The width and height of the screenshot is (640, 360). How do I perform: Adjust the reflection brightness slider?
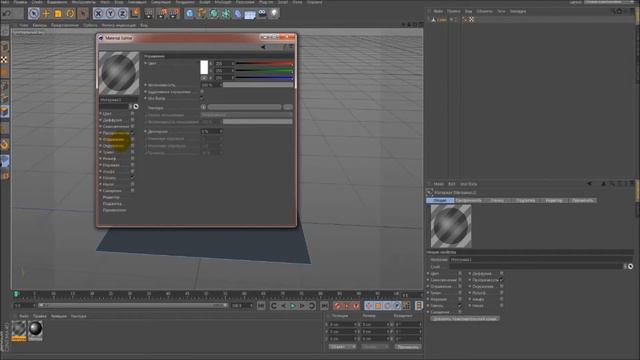258,85
